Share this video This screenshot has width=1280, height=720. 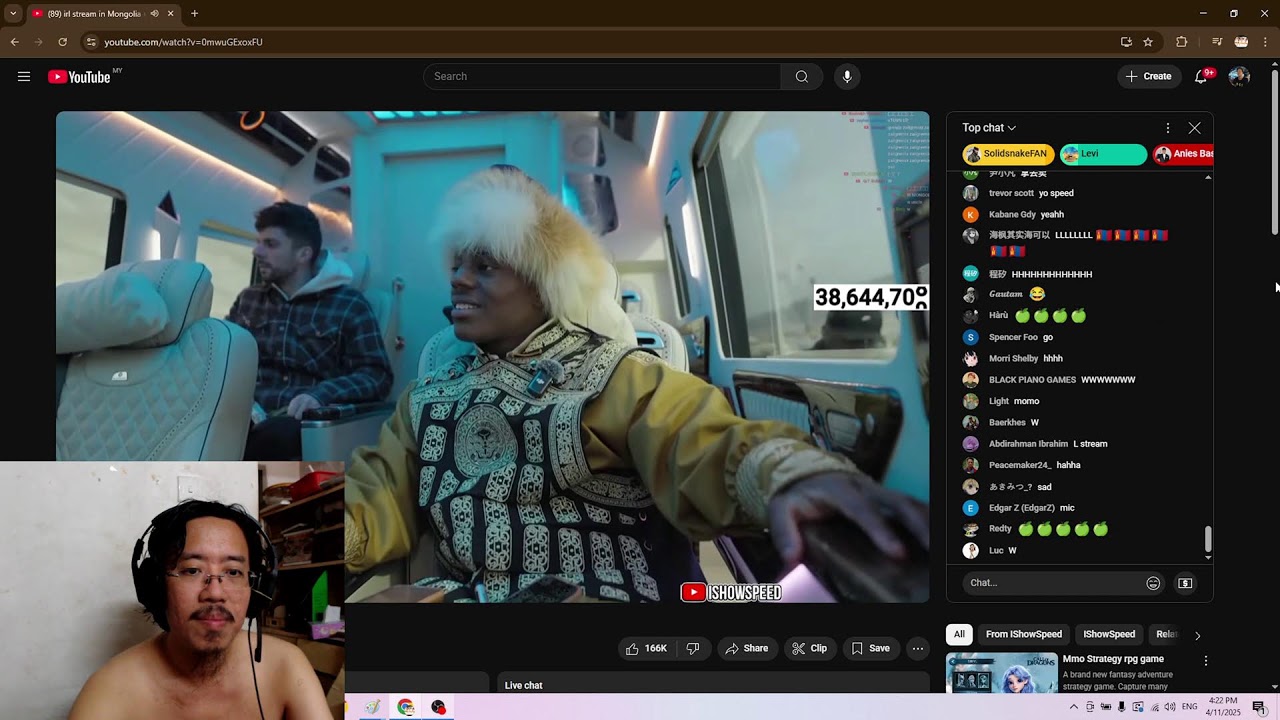click(x=747, y=648)
